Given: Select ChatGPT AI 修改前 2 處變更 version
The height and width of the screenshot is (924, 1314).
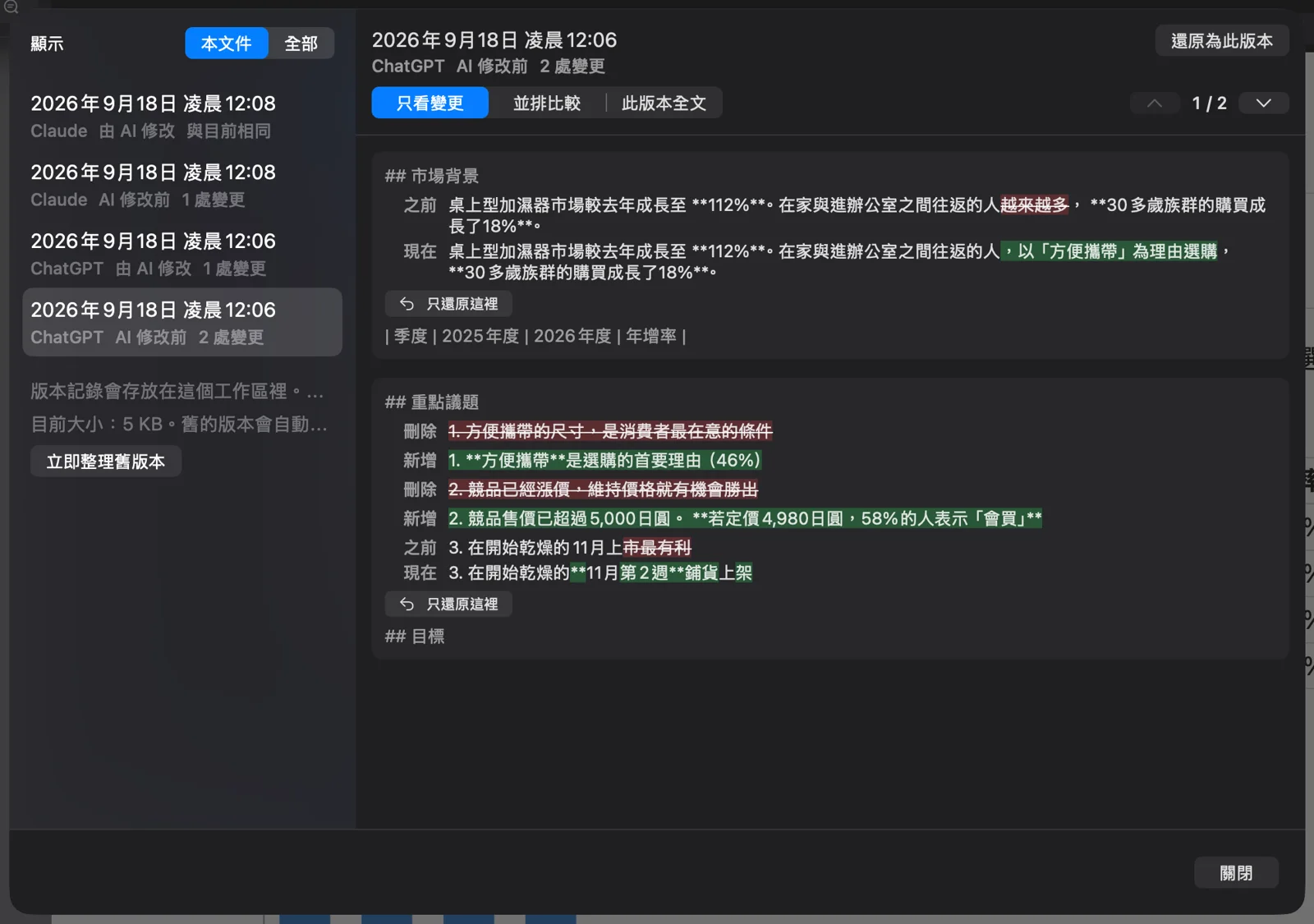Looking at the screenshot, I should coord(182,322).
